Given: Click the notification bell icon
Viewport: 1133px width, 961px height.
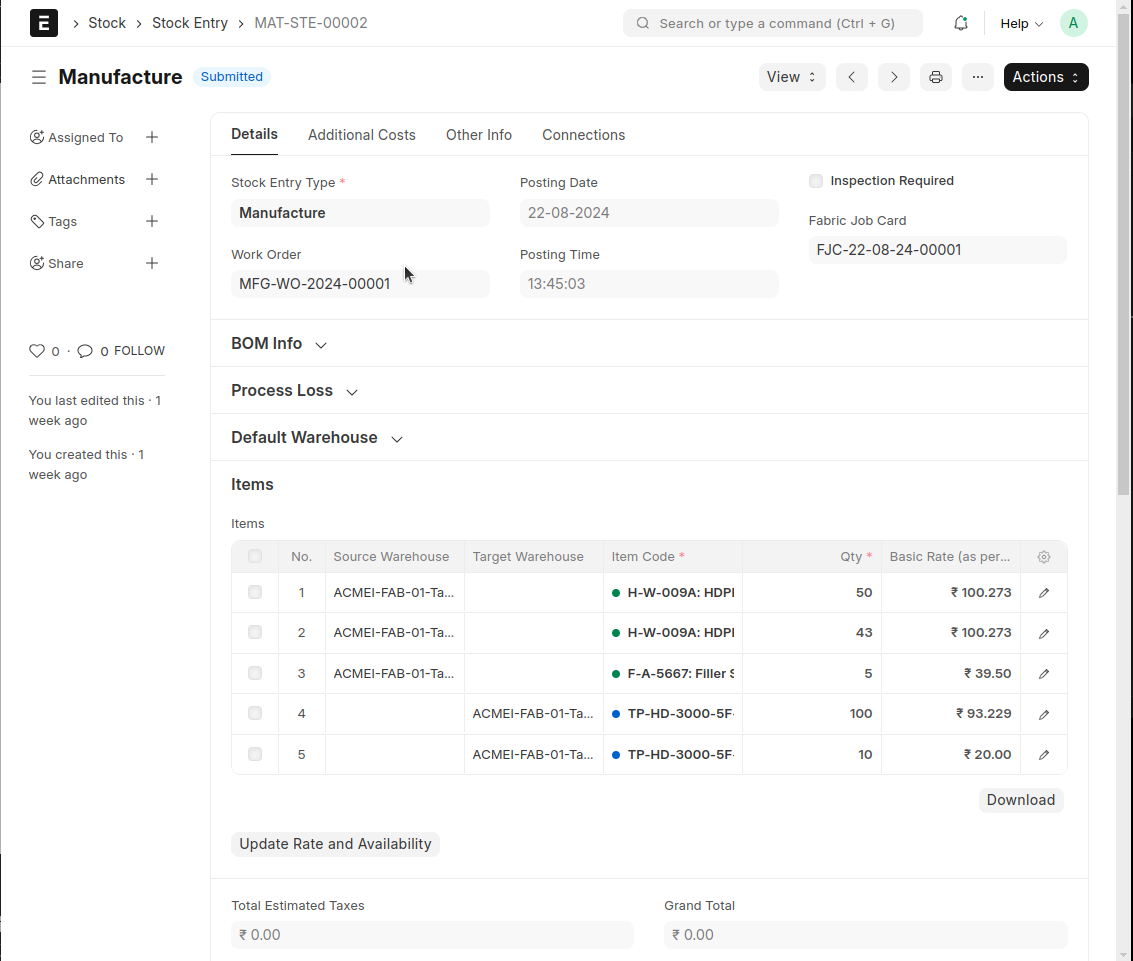Looking at the screenshot, I should pos(960,23).
